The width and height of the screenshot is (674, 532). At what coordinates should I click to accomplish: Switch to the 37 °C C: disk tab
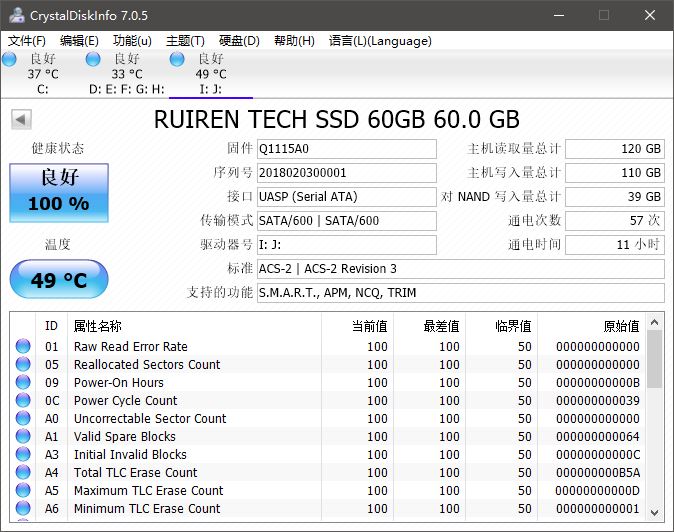43,74
